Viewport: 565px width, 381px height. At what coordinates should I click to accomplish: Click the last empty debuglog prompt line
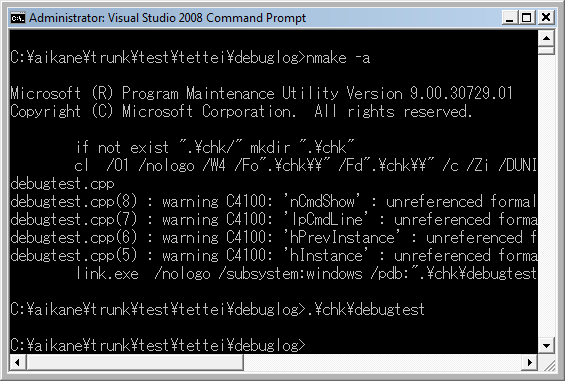(x=158, y=346)
